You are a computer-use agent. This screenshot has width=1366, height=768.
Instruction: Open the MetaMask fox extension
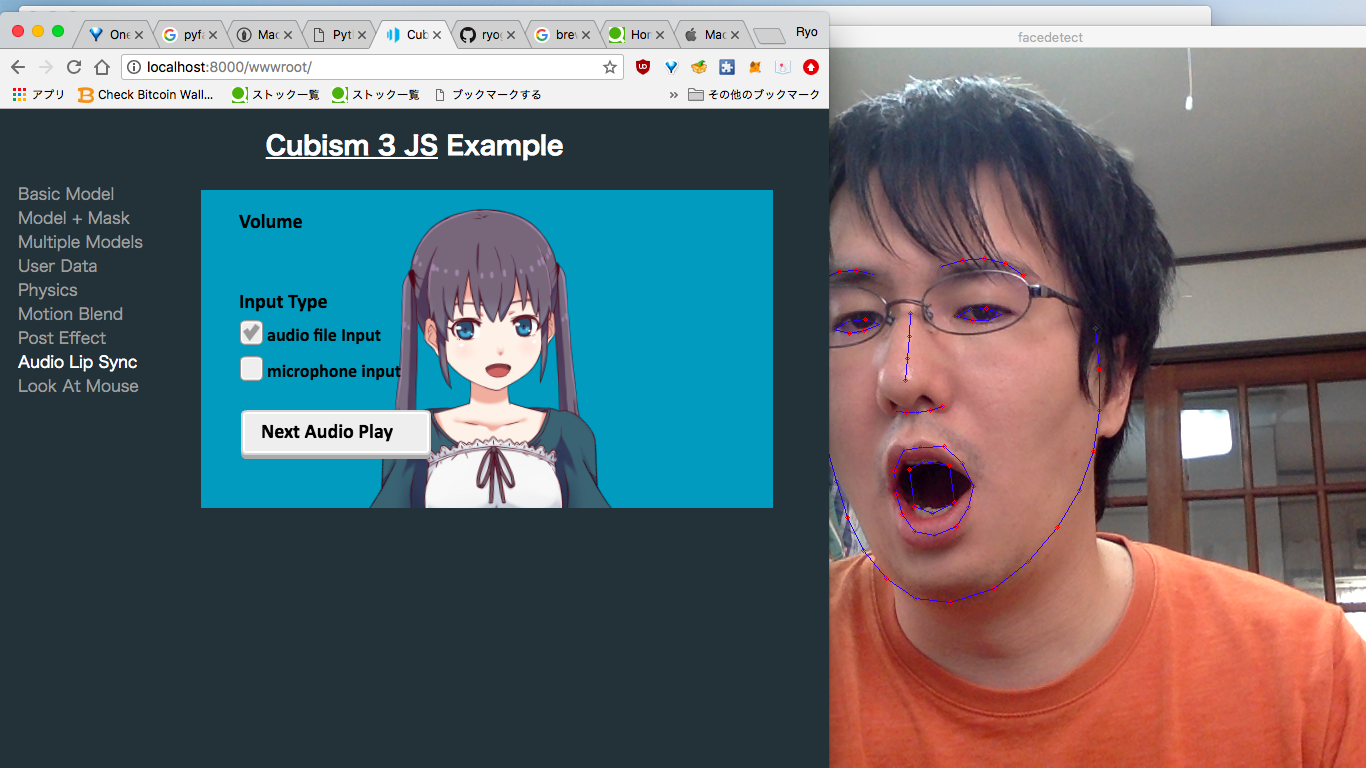click(x=755, y=67)
